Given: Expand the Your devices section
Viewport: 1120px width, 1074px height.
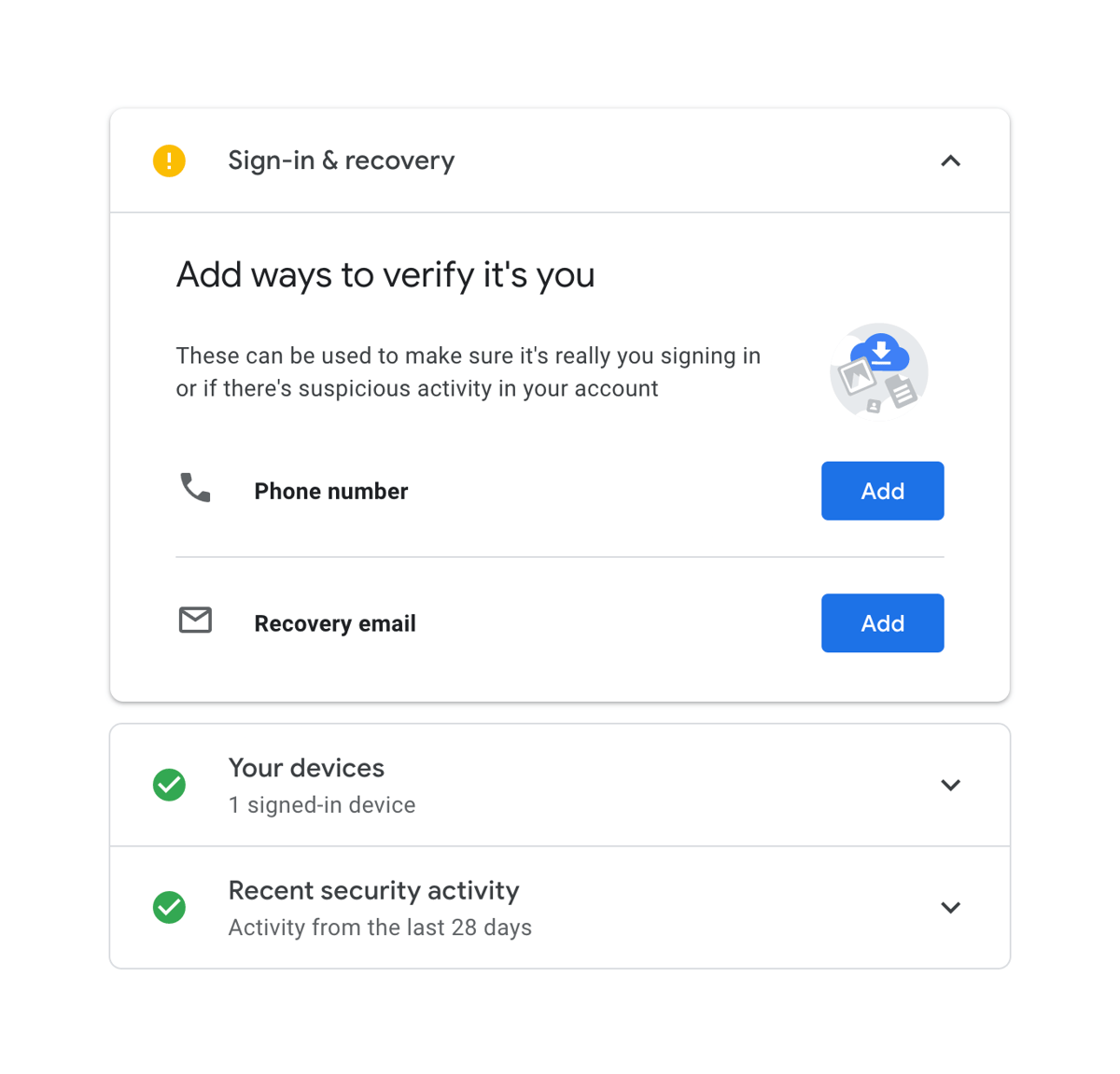Looking at the screenshot, I should point(950,785).
